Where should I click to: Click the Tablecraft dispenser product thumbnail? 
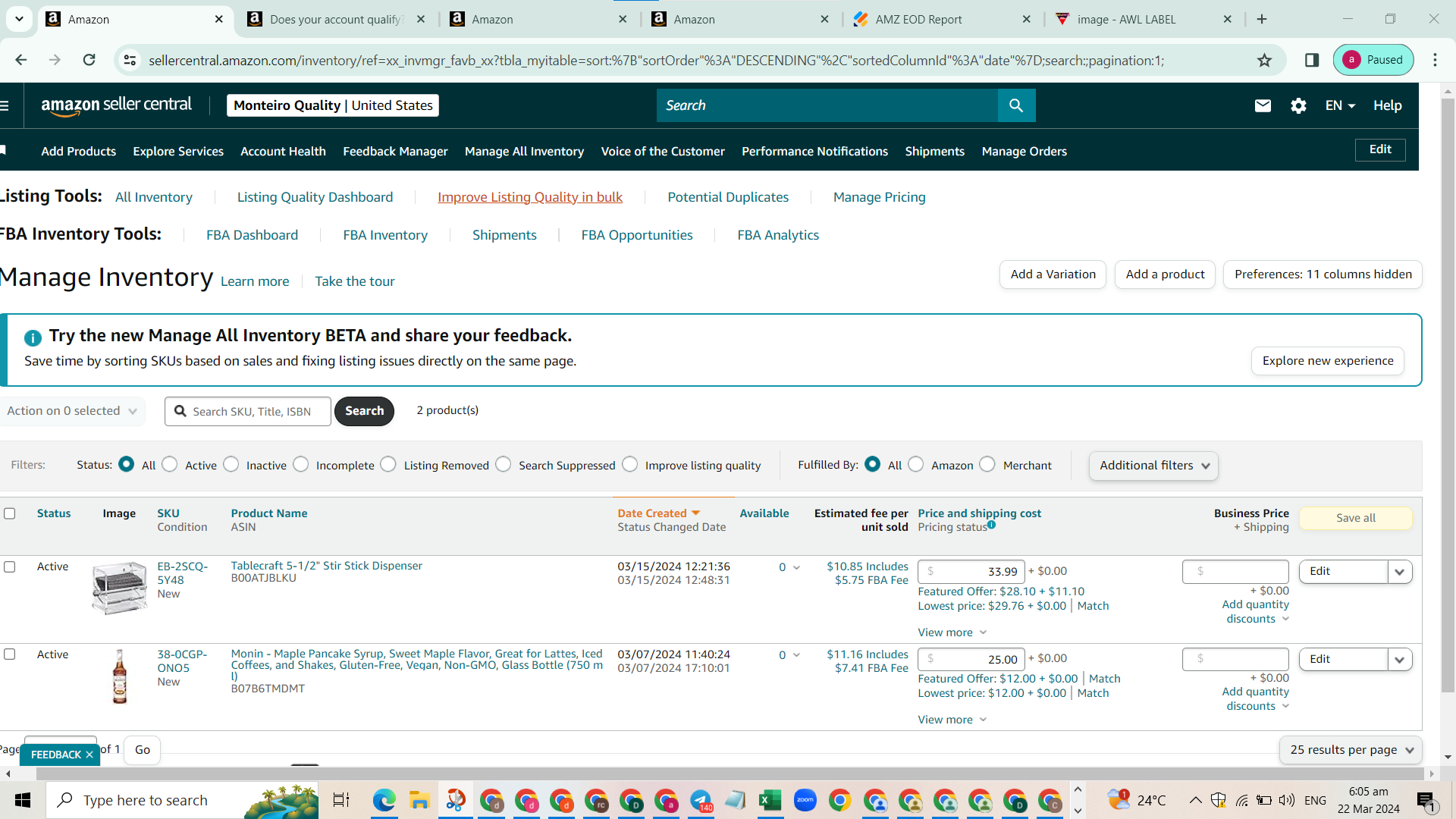(x=119, y=587)
